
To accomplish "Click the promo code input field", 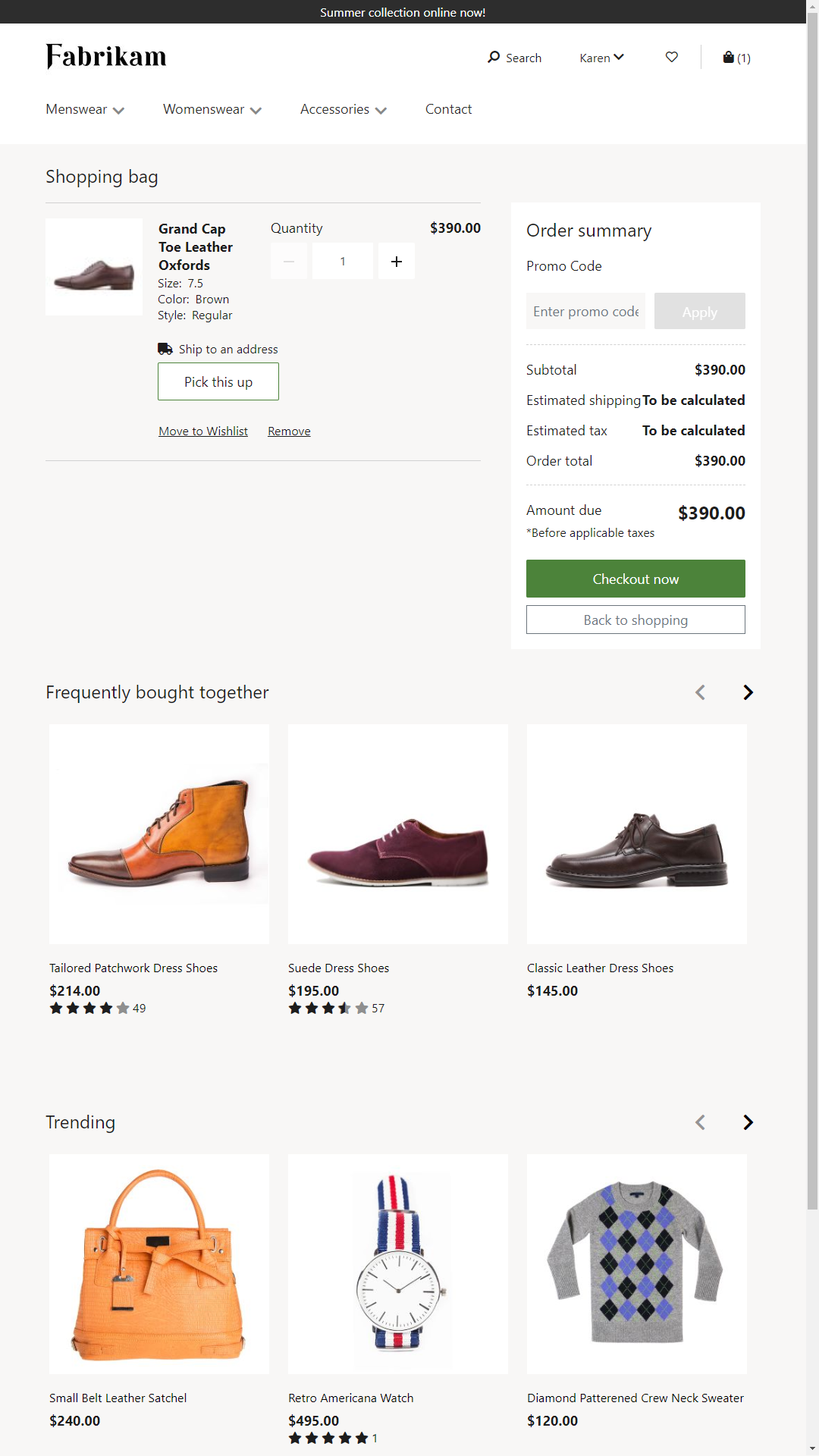I will click(x=585, y=311).
